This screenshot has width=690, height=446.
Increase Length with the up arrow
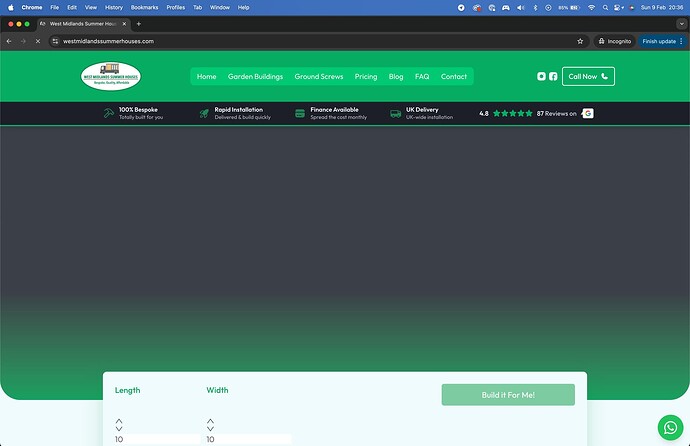(119, 421)
